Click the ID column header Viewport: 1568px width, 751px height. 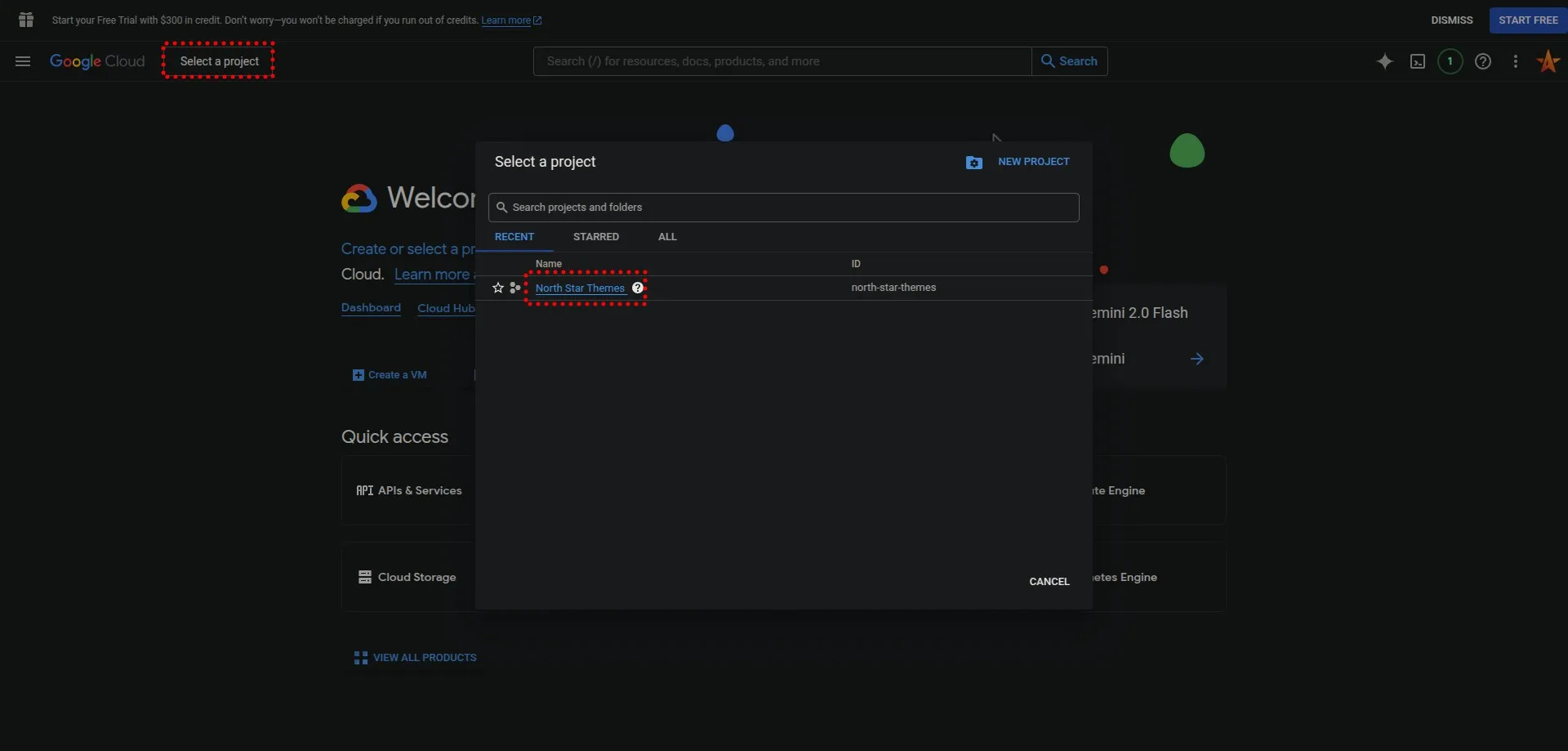coord(856,264)
